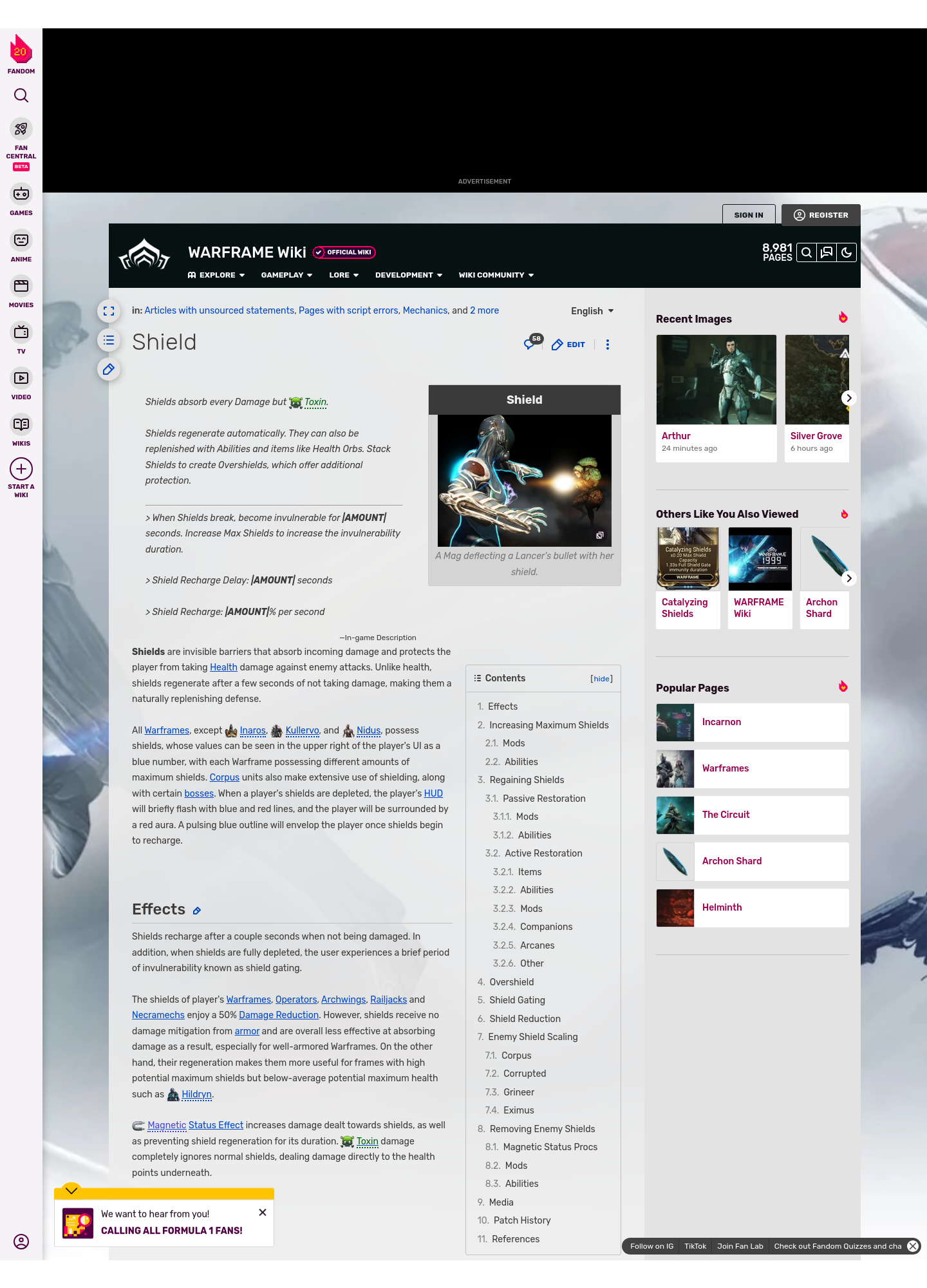Open Video play icon
The image size is (927, 1288).
coord(21,378)
